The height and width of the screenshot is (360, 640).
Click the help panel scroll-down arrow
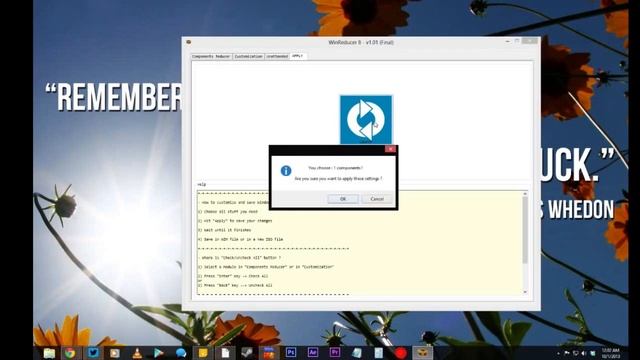tap(525, 292)
